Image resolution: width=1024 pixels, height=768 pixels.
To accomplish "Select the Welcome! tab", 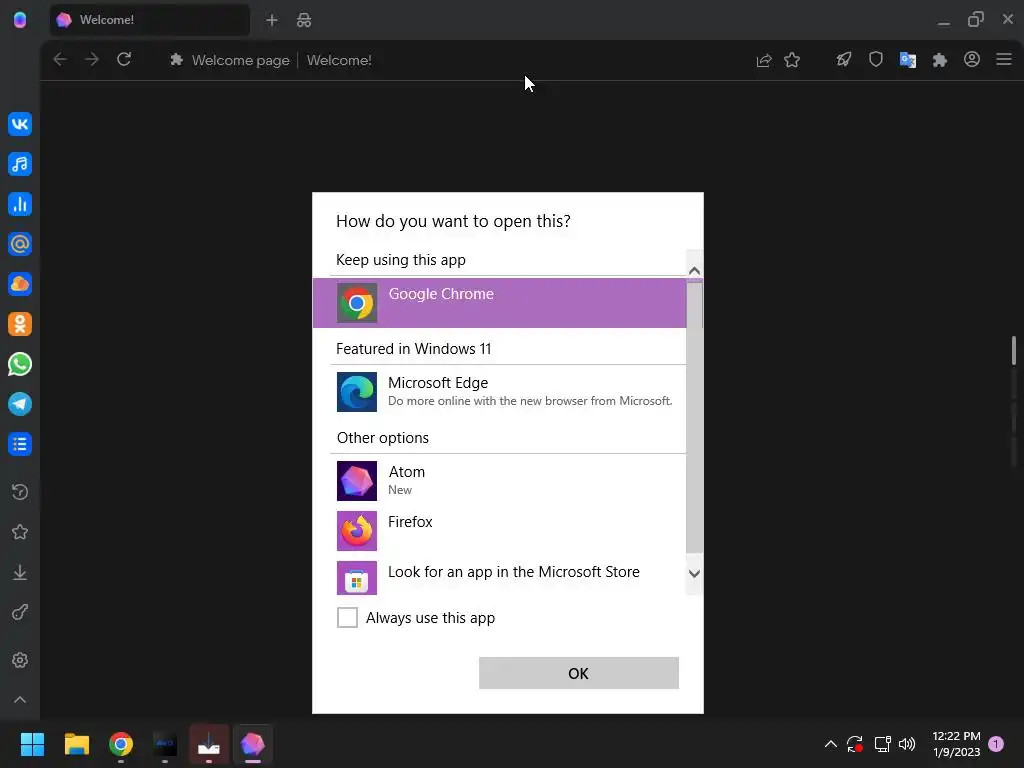I will point(150,20).
